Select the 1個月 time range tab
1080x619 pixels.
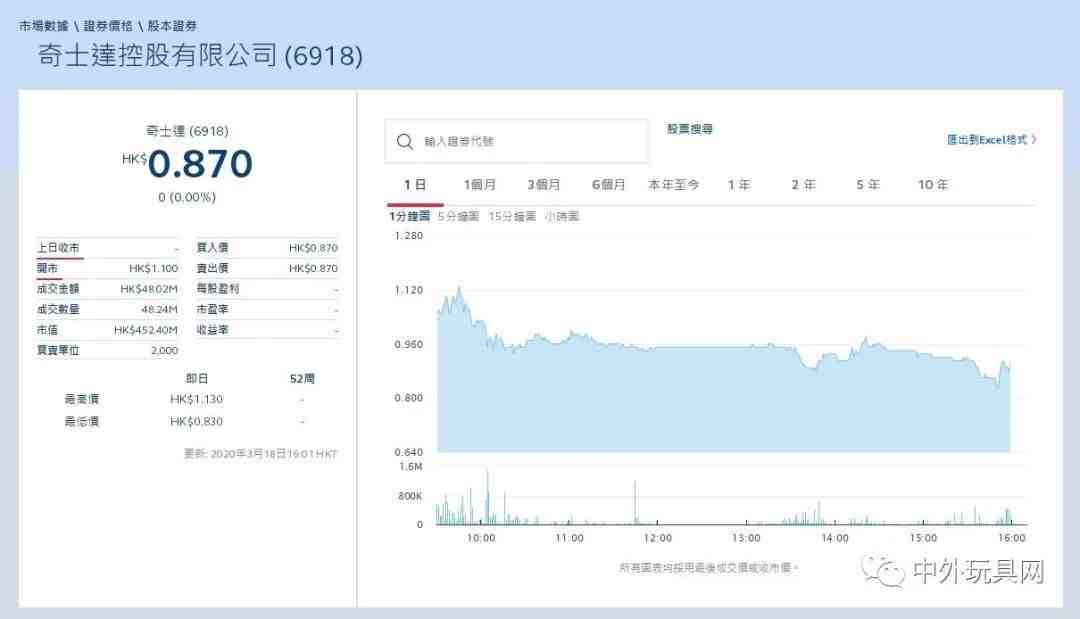point(480,185)
